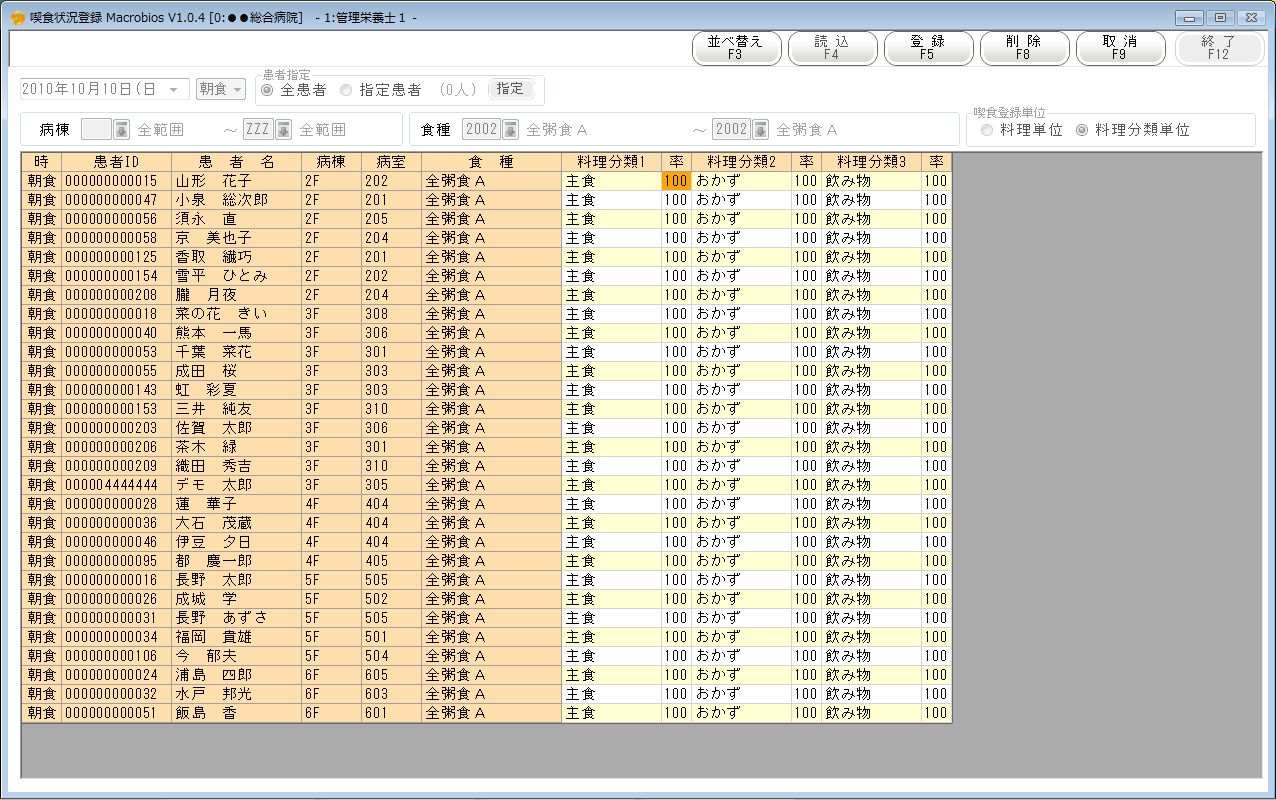Select patient name 大石 茂蔵

coord(236,523)
